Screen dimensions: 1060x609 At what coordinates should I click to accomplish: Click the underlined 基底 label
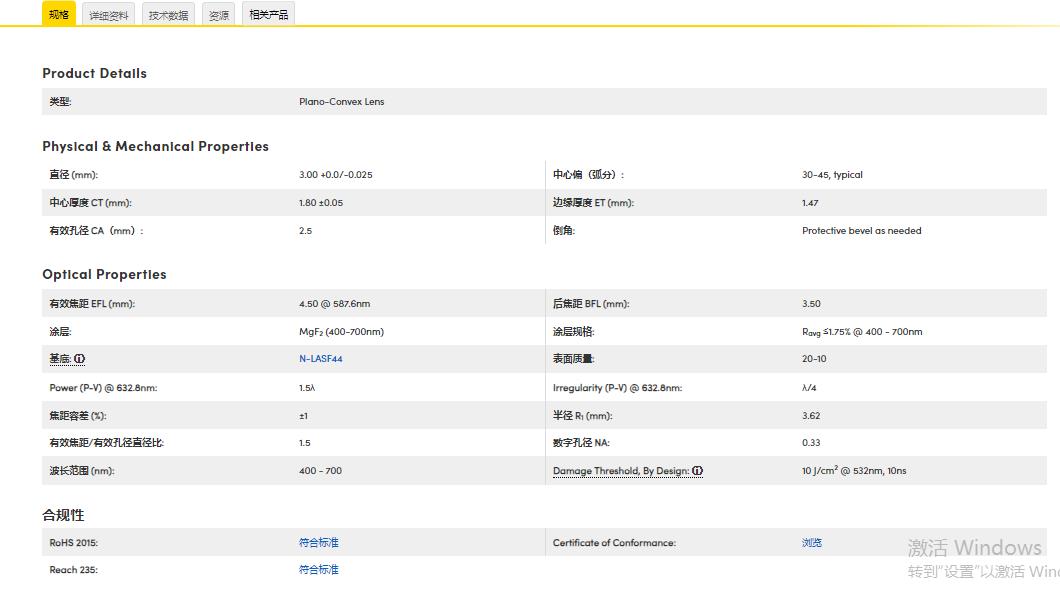(60, 359)
